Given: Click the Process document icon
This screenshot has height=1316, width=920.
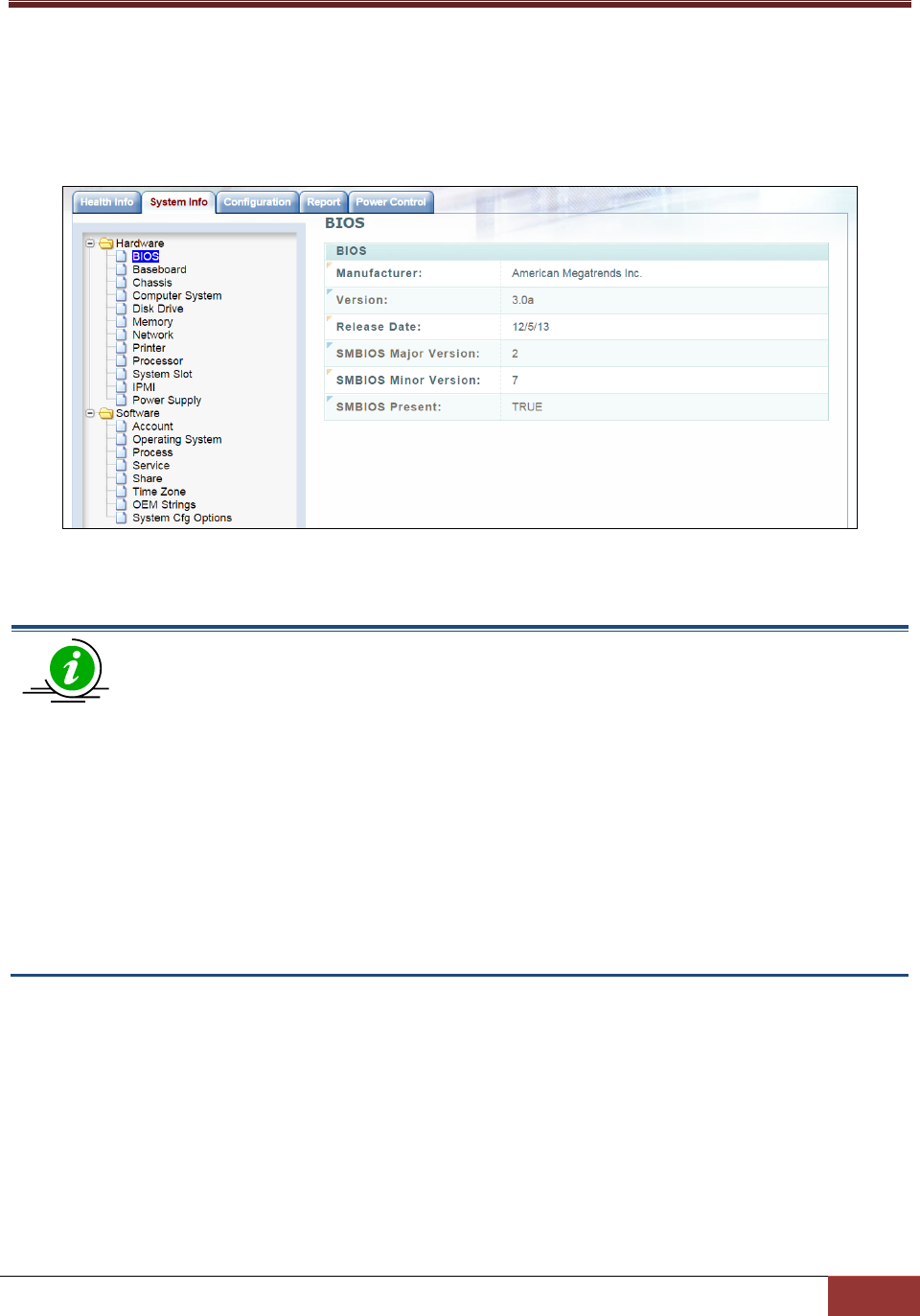Looking at the screenshot, I should [122, 452].
